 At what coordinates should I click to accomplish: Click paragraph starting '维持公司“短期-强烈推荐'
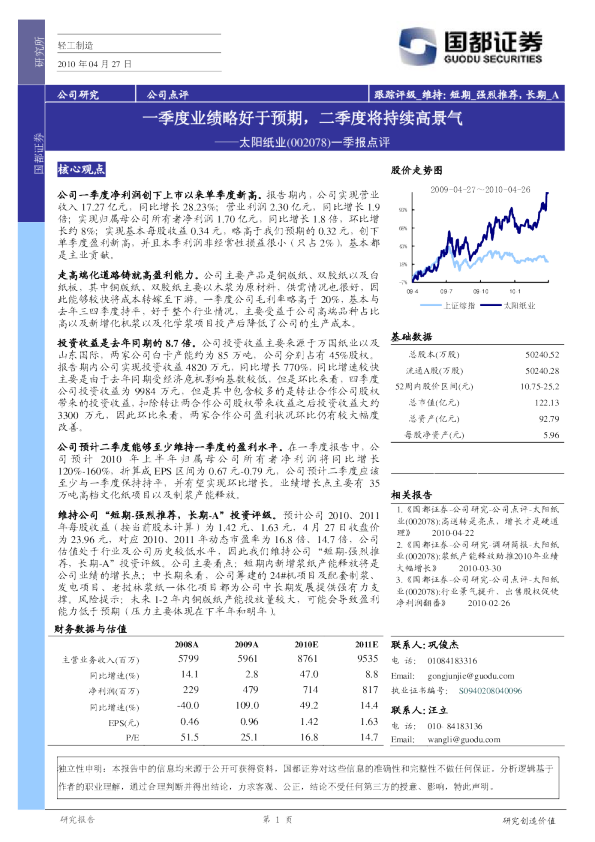pos(219,563)
